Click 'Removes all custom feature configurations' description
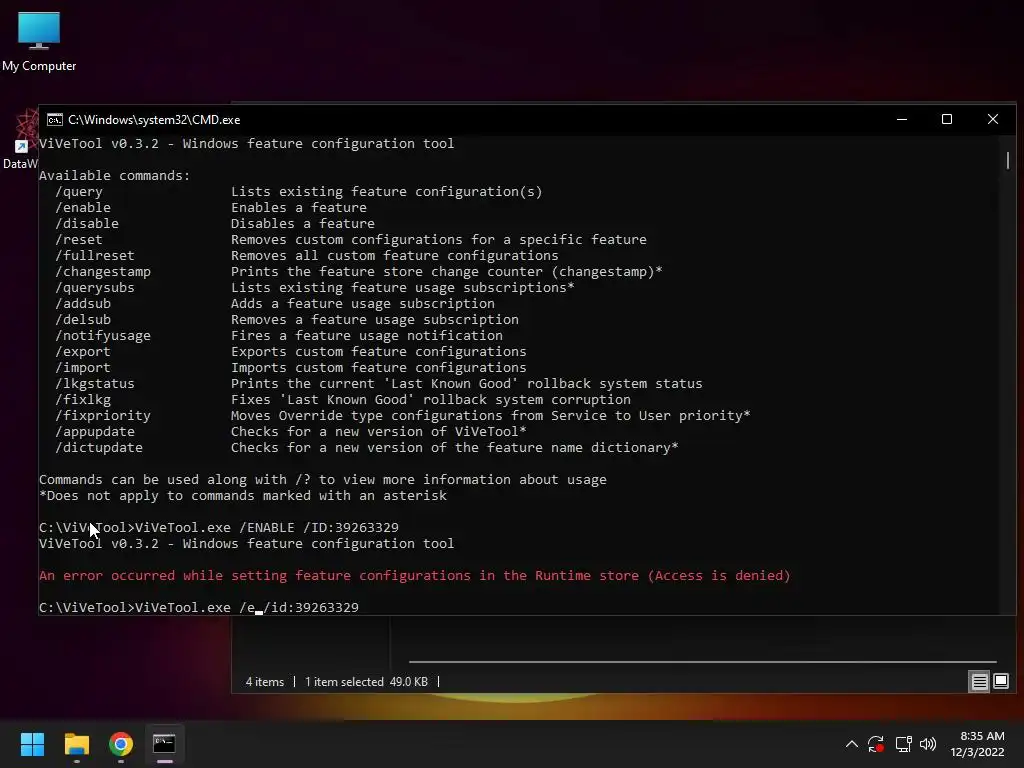1024x768 pixels. coord(394,255)
